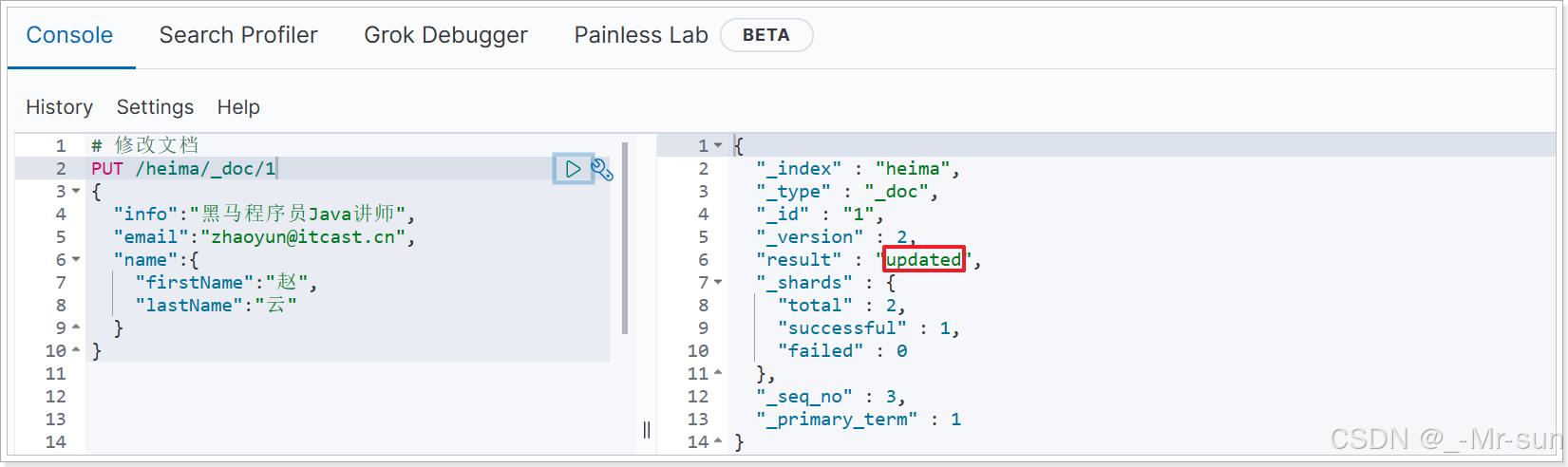Viewport: 1568px width, 467px height.
Task: Click the "_seq_no" : 3 response line
Action: click(831, 397)
